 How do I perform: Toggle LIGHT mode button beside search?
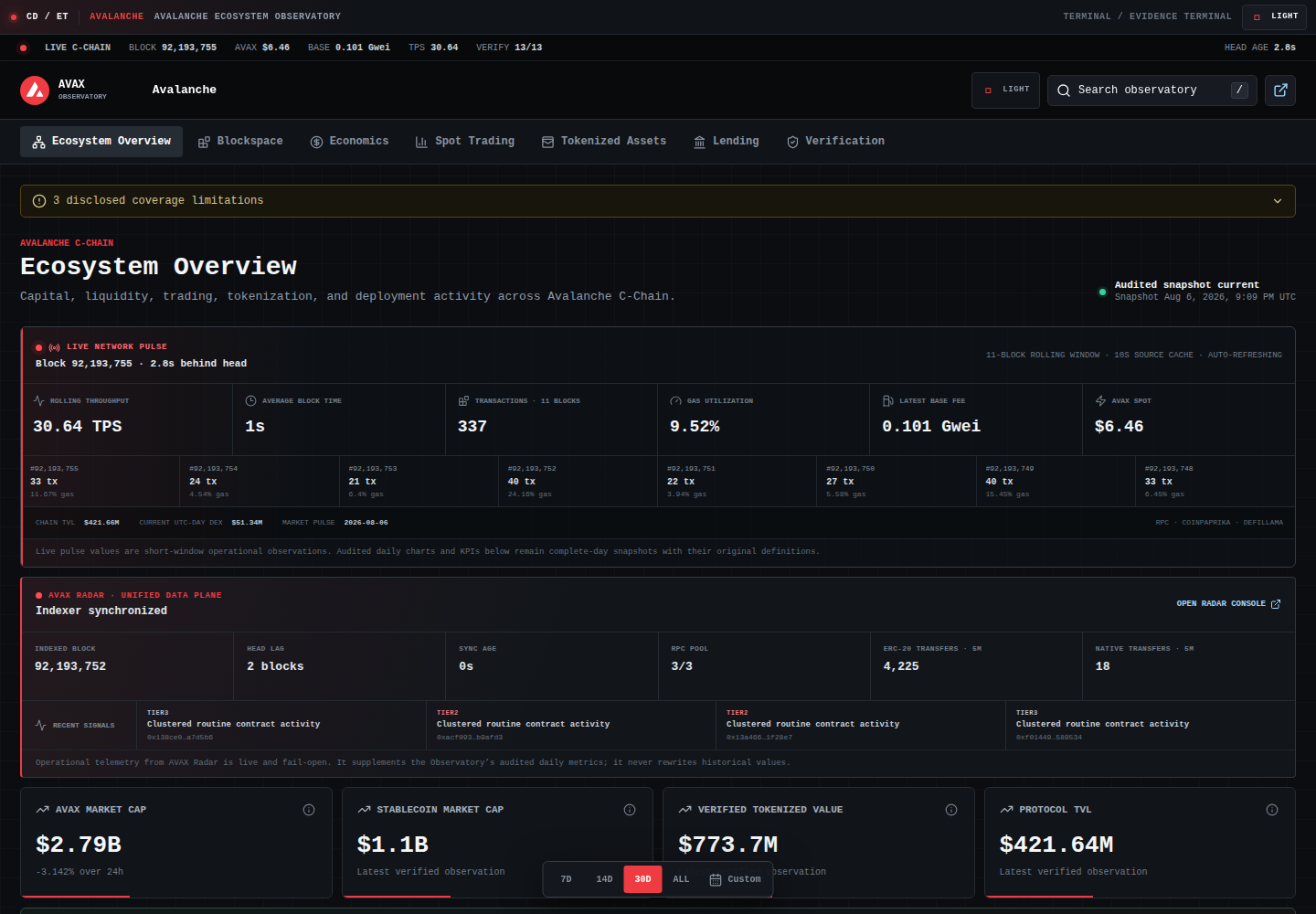1005,90
